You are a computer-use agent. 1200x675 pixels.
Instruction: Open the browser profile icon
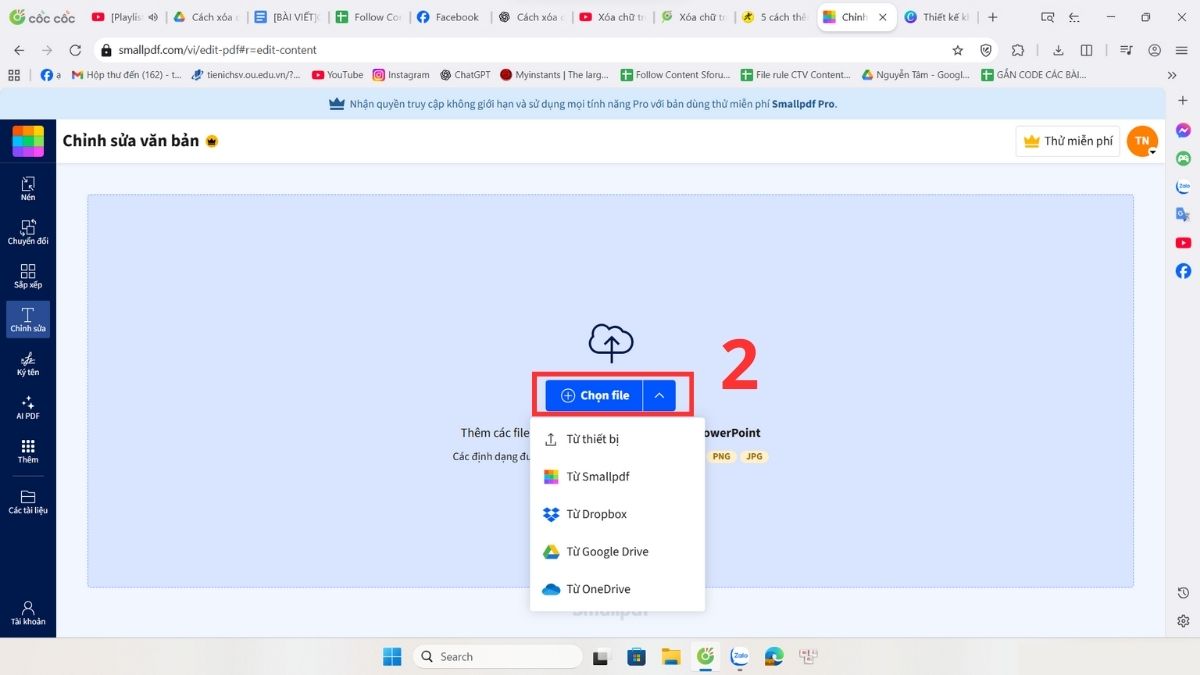[1154, 50]
